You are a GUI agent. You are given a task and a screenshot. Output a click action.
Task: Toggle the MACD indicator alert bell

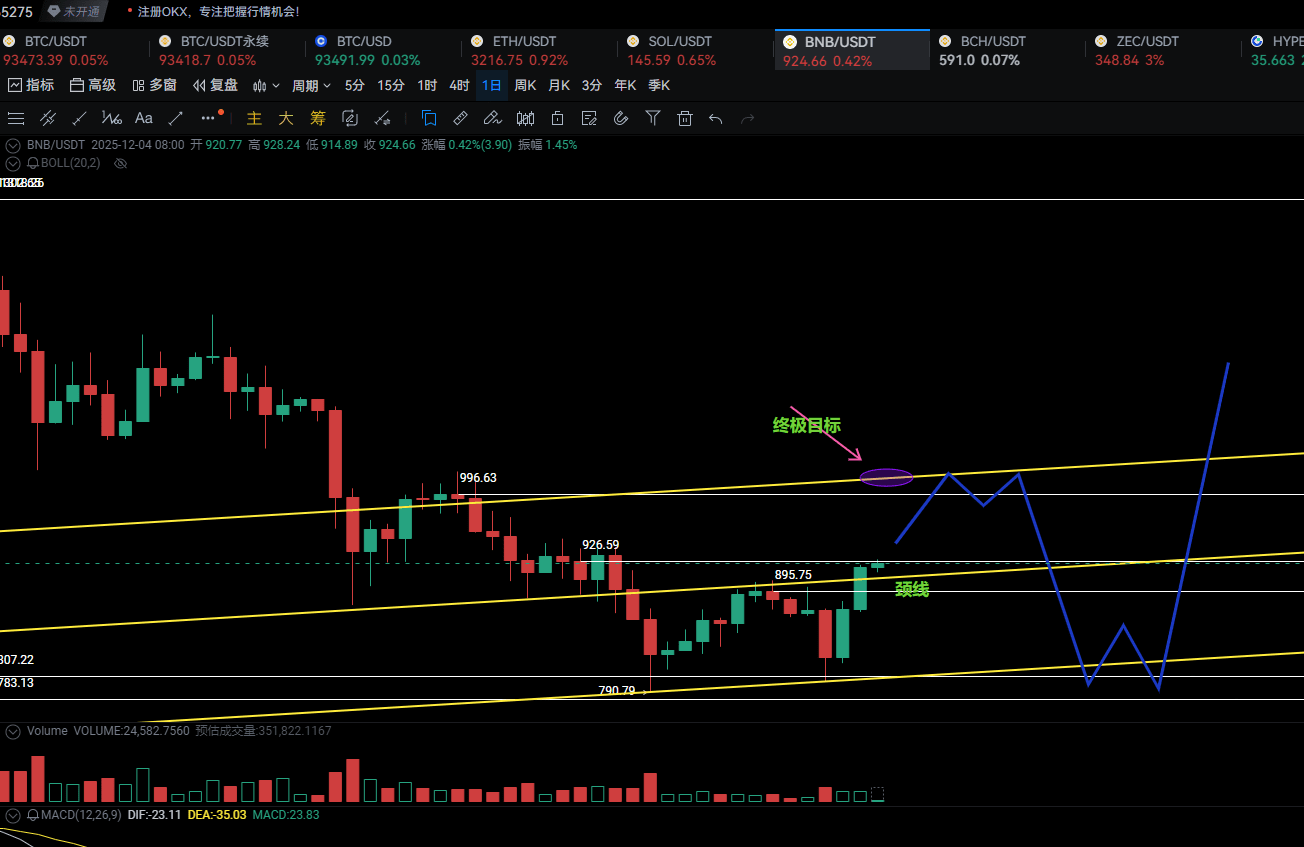click(33, 815)
